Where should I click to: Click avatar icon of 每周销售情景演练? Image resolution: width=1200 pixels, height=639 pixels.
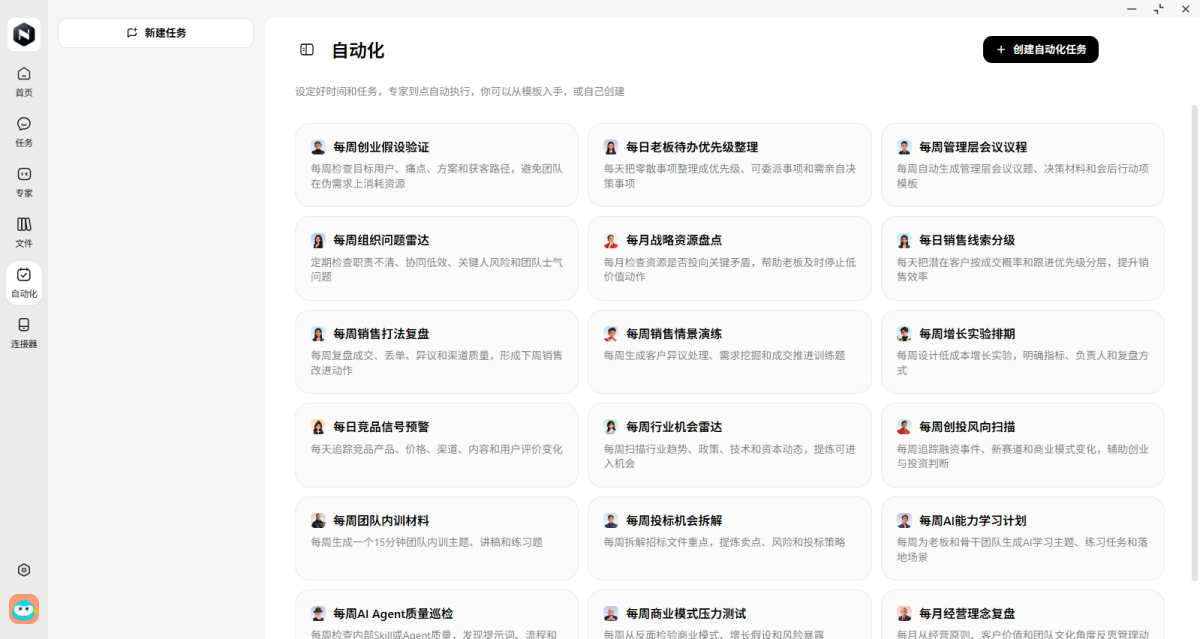(x=611, y=334)
